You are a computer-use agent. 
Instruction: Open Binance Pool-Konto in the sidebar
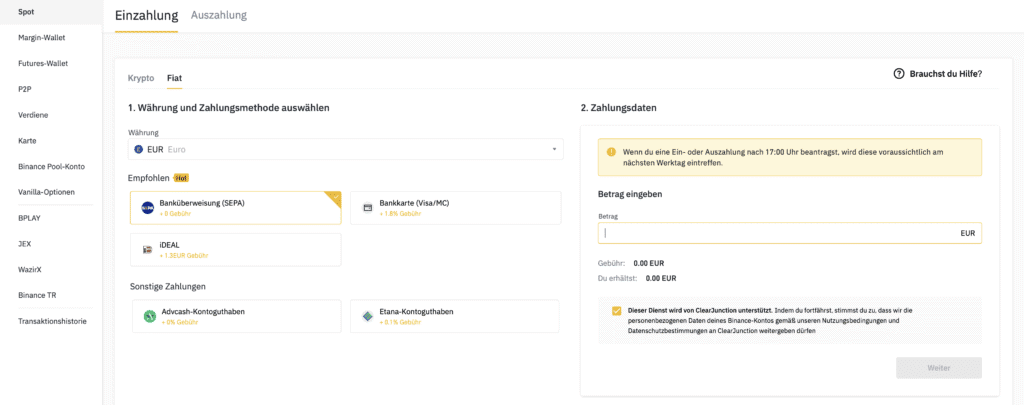(51, 167)
